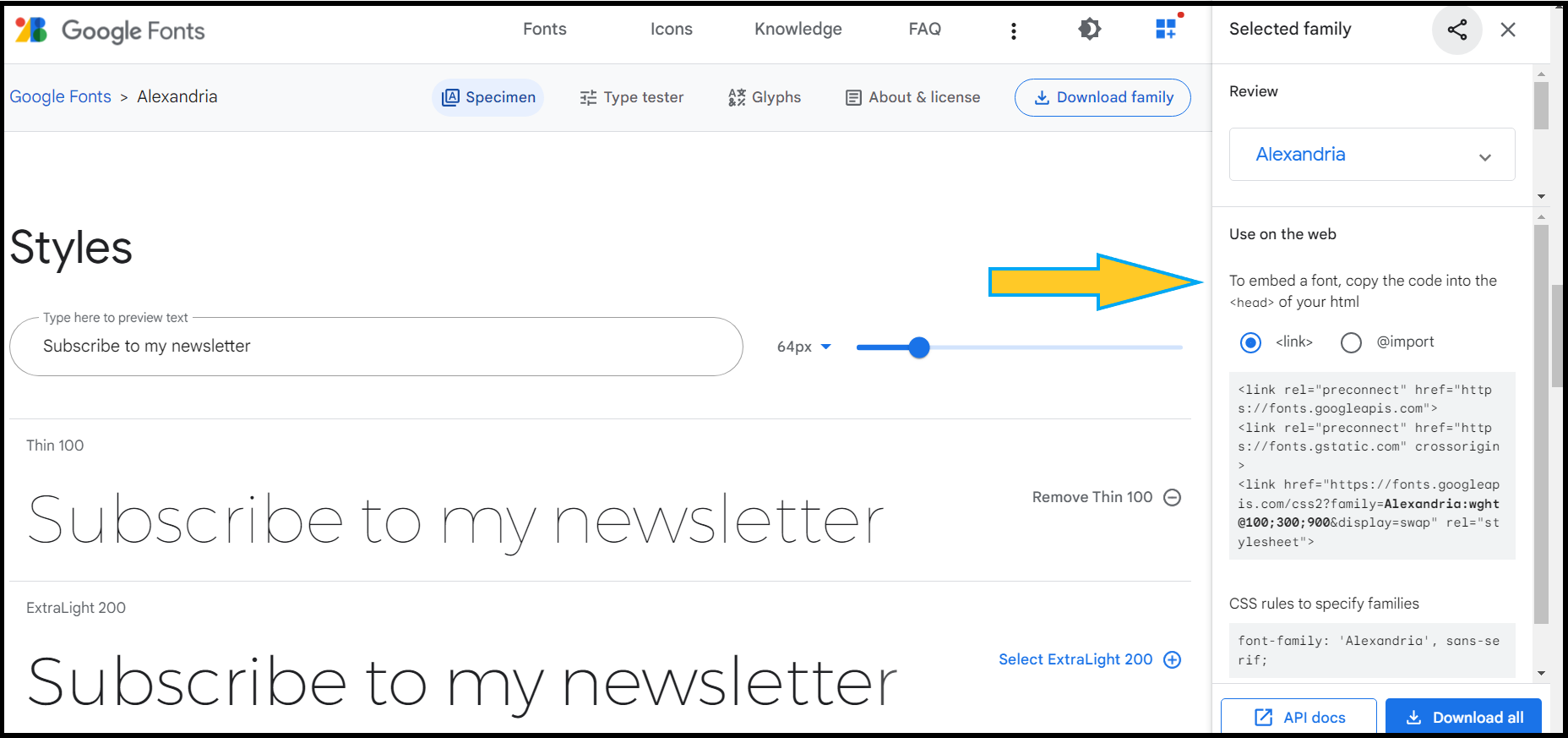
Task: Open the Fonts nav item
Action: [544, 29]
